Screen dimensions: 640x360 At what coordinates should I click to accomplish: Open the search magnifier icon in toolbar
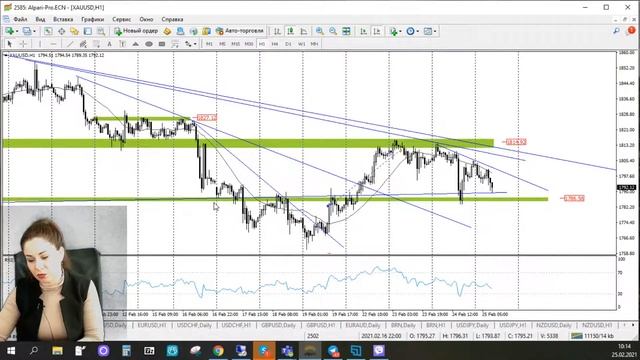click(x=616, y=31)
